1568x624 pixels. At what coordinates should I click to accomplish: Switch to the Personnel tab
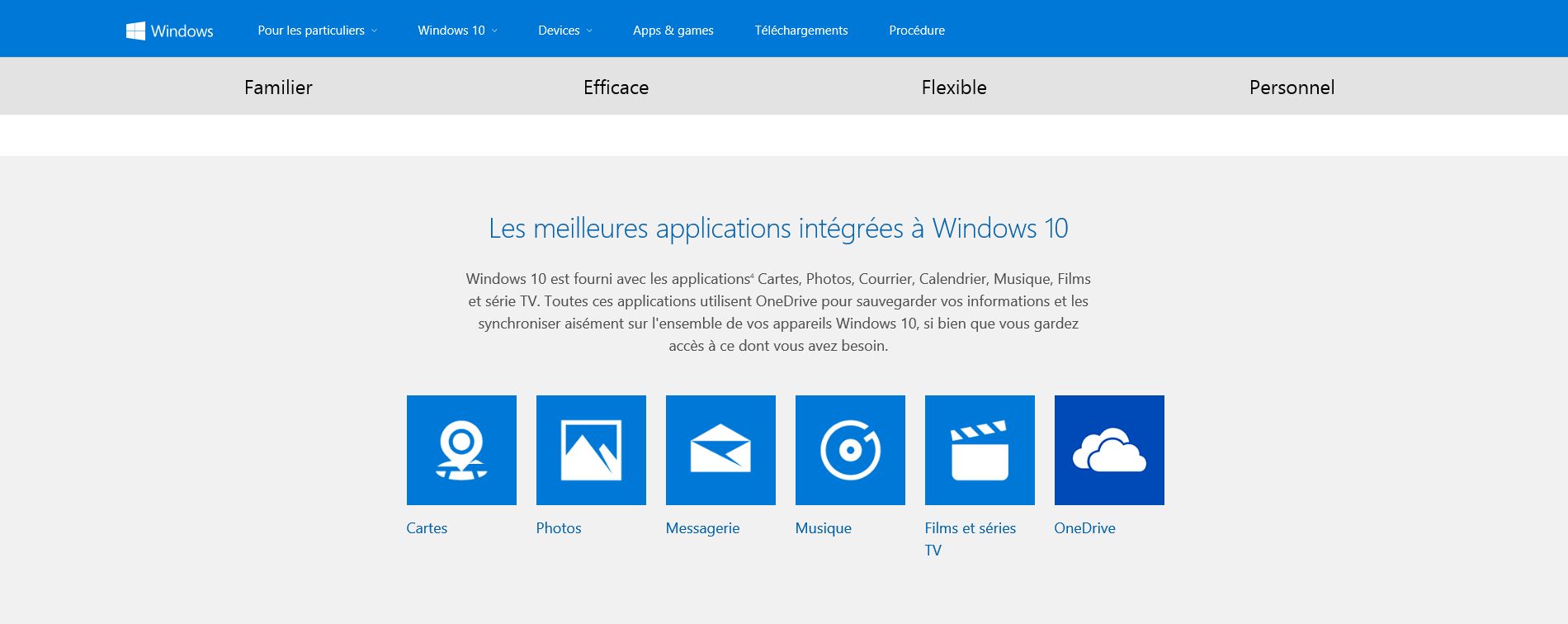point(1292,87)
